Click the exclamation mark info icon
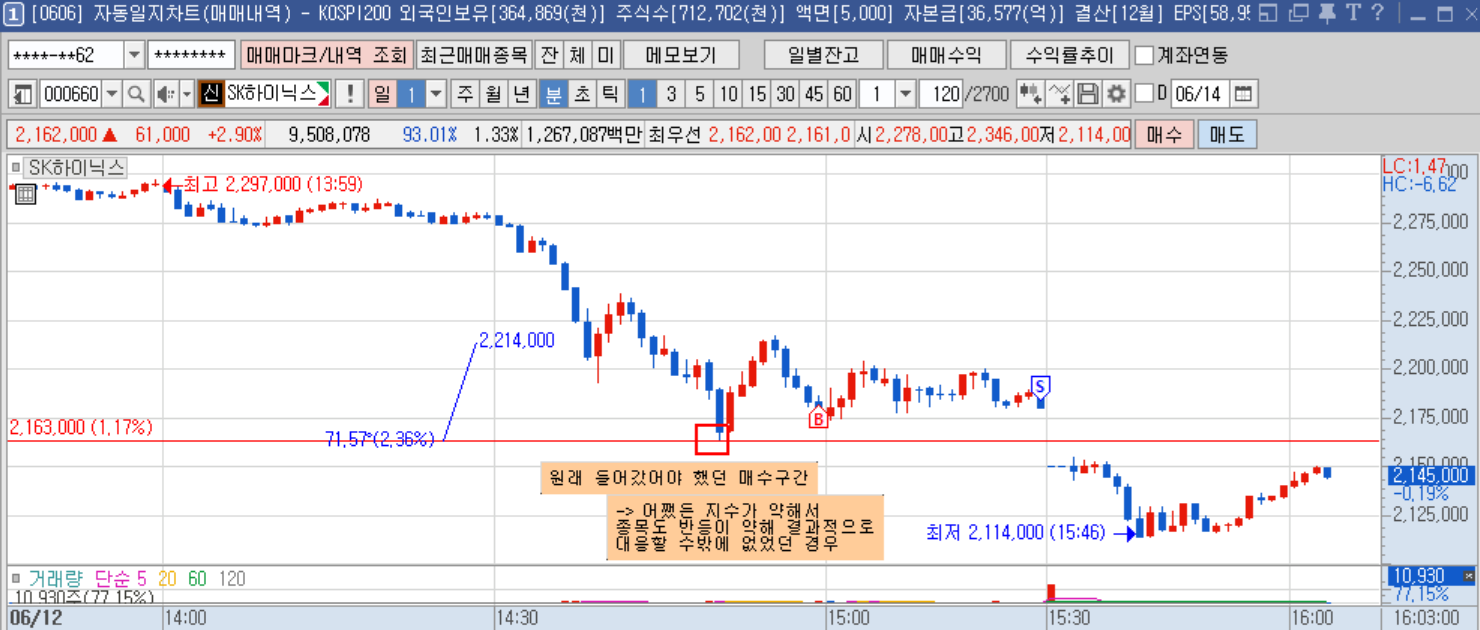The height and width of the screenshot is (630, 1480). 350,95
